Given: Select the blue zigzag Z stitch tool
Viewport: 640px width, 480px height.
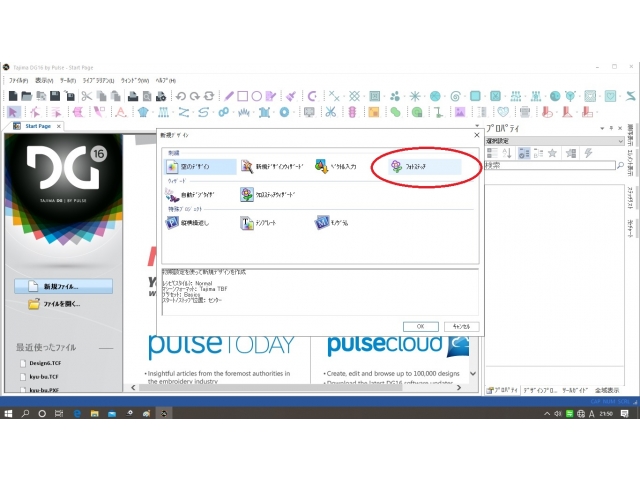Looking at the screenshot, I should click(184, 111).
